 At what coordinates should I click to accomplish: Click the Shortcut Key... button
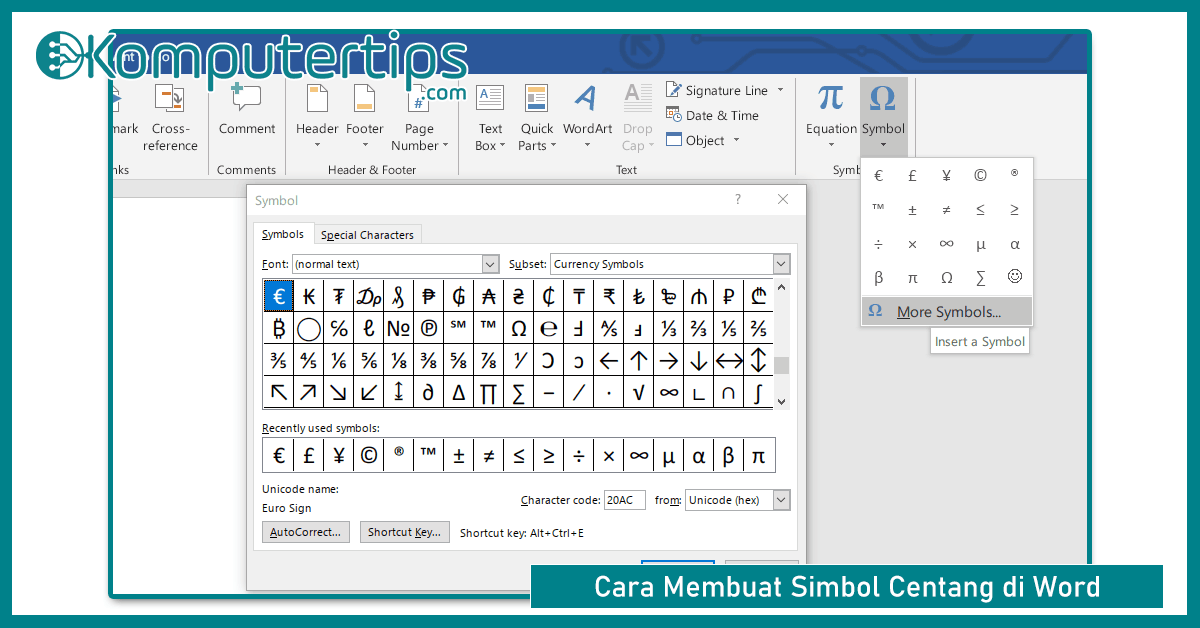coord(405,532)
